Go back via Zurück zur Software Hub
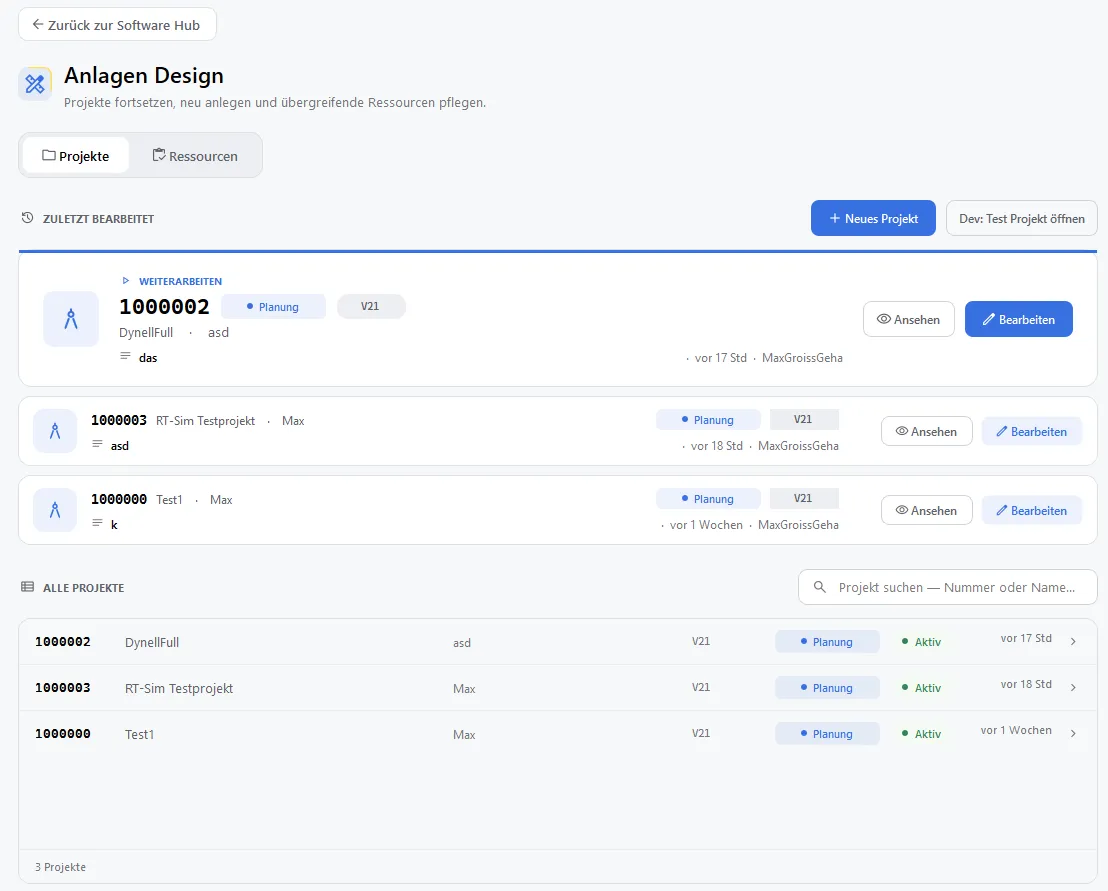This screenshot has width=1108, height=891. pos(117,25)
